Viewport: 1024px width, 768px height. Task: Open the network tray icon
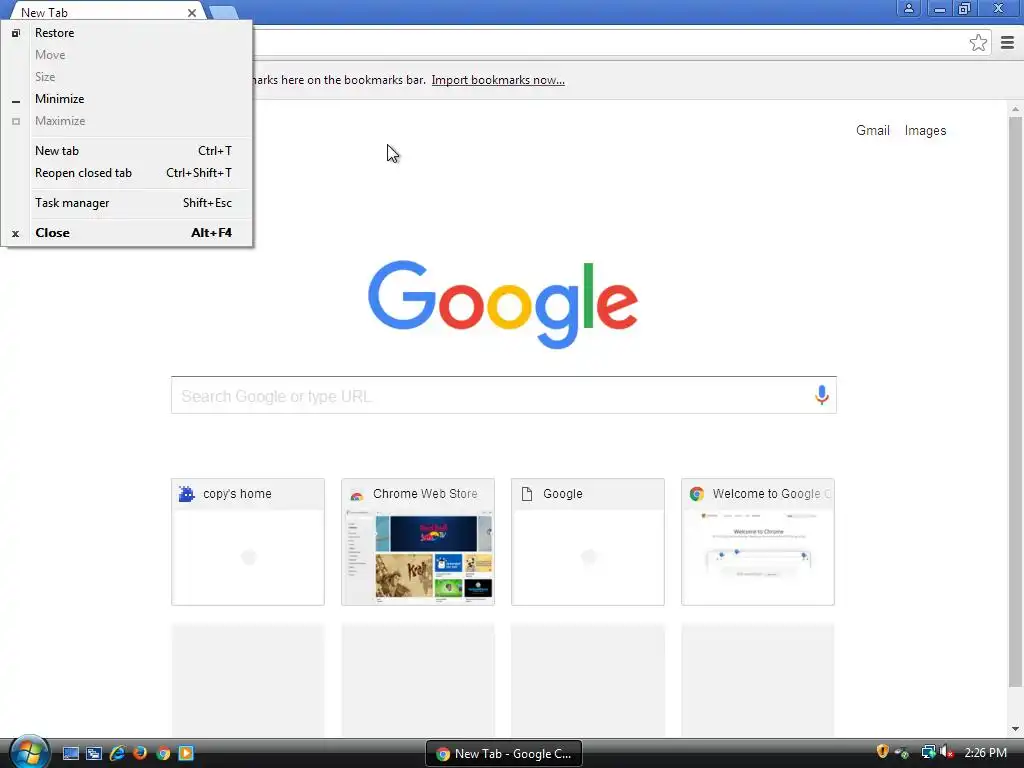coord(927,752)
